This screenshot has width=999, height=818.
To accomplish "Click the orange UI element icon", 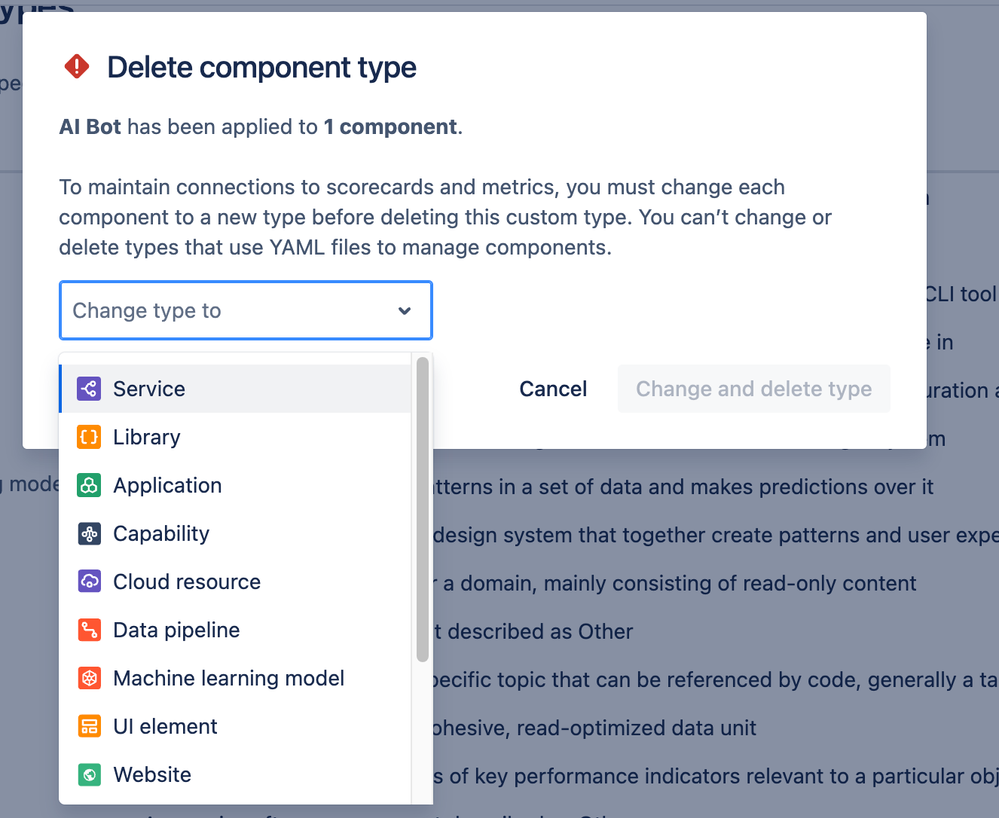I will click(89, 726).
